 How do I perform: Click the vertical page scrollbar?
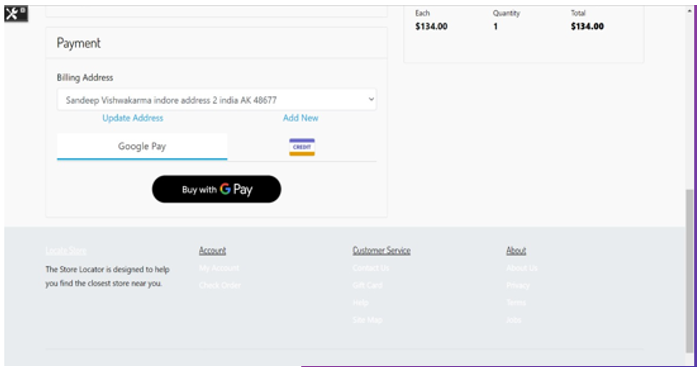tap(689, 271)
